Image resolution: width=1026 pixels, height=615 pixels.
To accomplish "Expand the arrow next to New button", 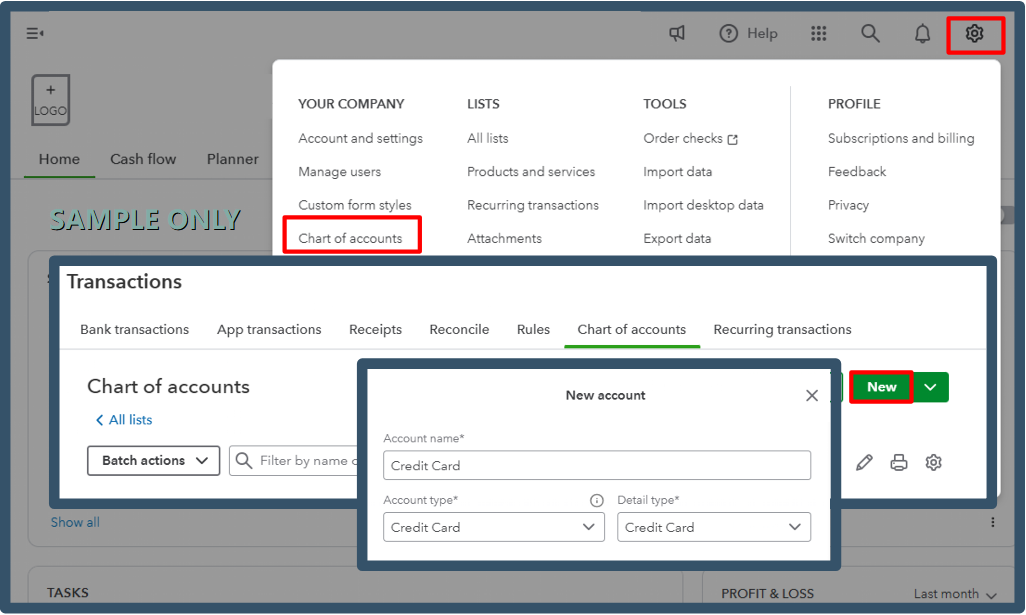I will click(930, 387).
